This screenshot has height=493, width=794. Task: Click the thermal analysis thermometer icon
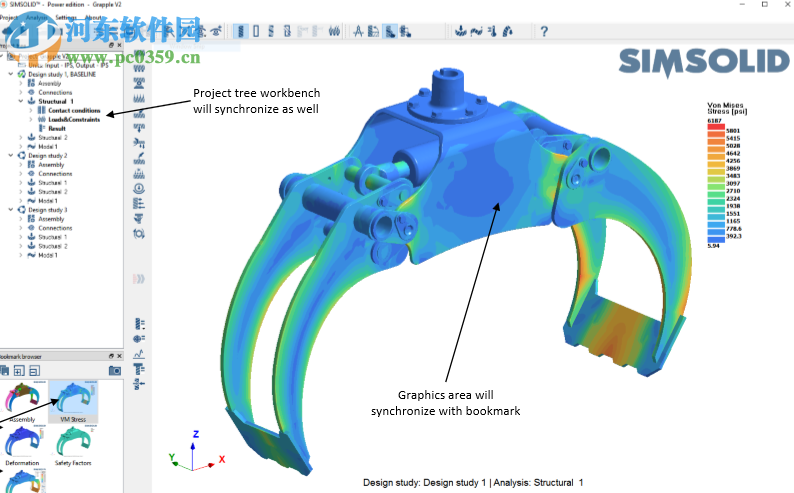[x=492, y=31]
